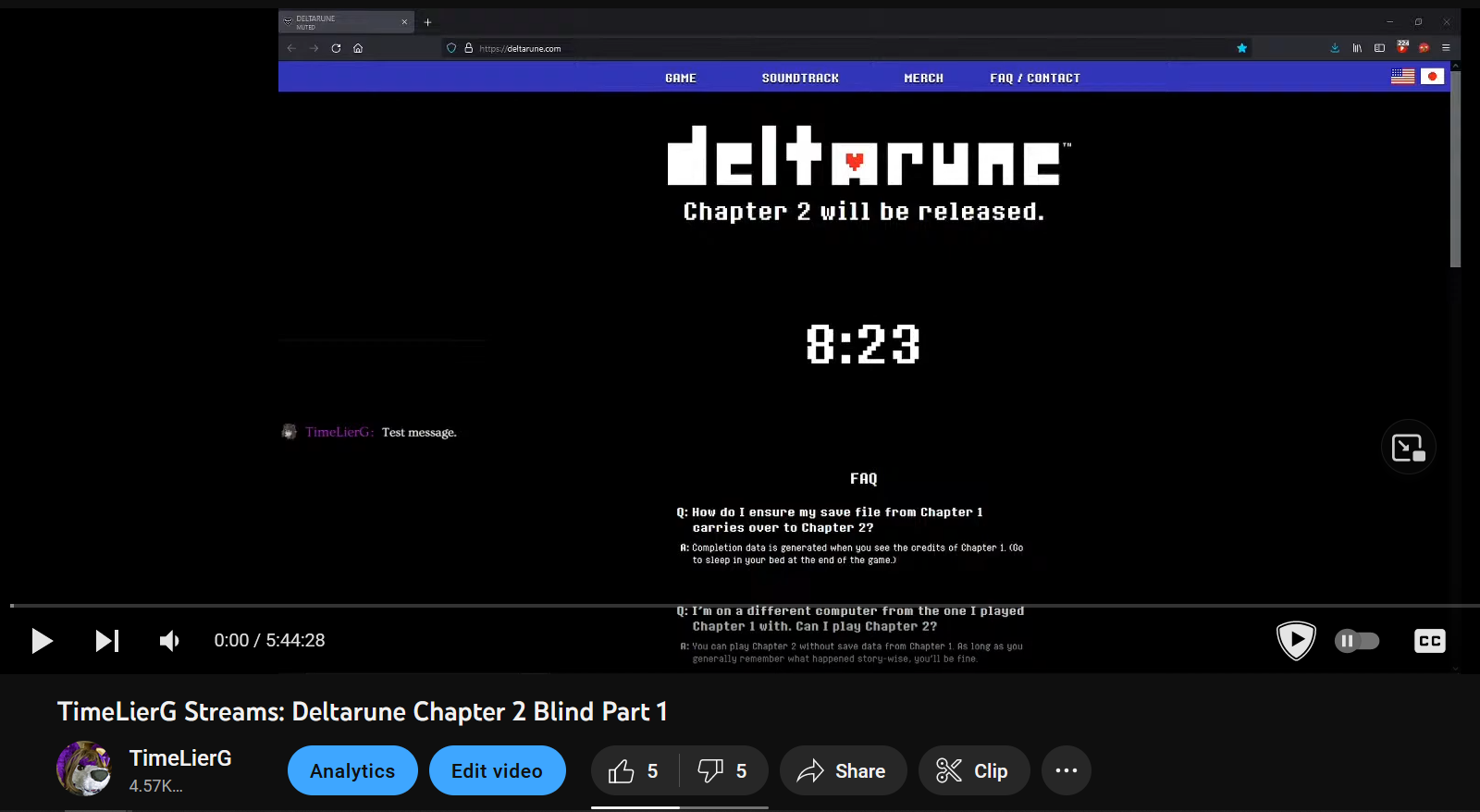Open the more actions ellipsis menu
1480x812 pixels.
point(1066,771)
